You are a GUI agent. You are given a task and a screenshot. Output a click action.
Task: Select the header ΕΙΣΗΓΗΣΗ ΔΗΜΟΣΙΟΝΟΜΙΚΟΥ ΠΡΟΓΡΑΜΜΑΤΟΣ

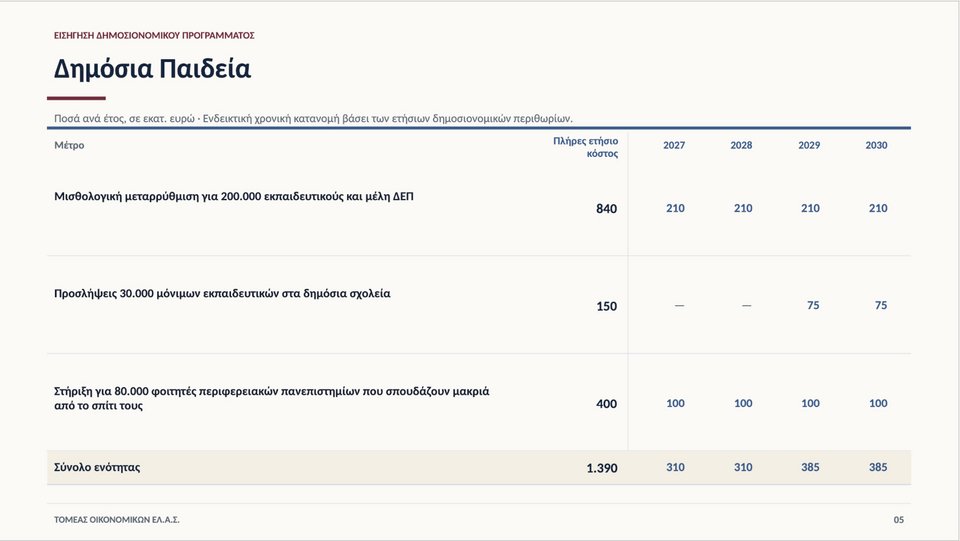tap(154, 35)
